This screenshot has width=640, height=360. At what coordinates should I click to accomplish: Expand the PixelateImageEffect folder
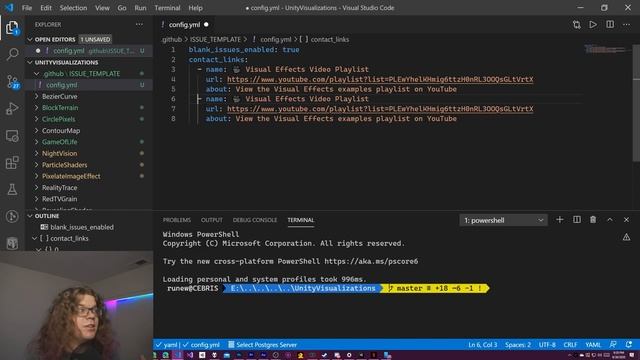(x=37, y=176)
